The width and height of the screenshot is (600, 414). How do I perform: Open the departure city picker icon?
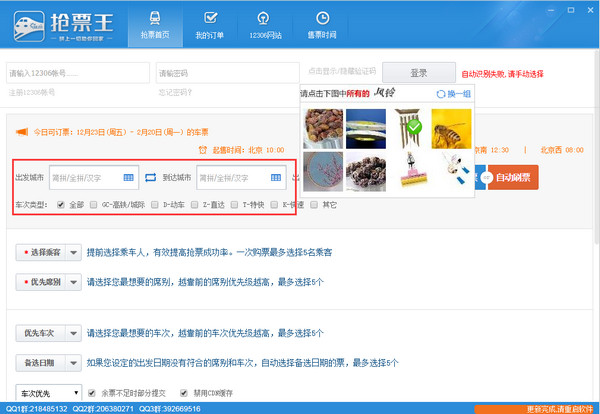tap(129, 178)
